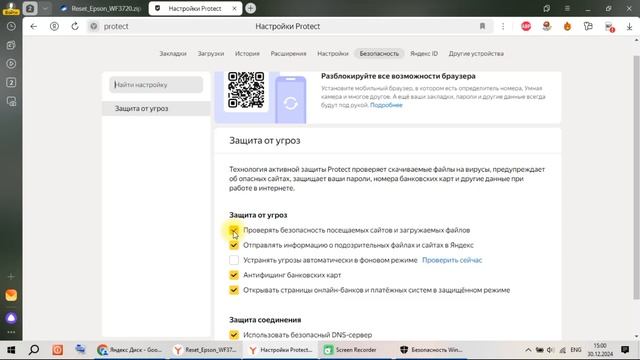Toggle sending suspicious file info to Yandex
This screenshot has width=640, height=360.
pyautogui.click(x=234, y=245)
